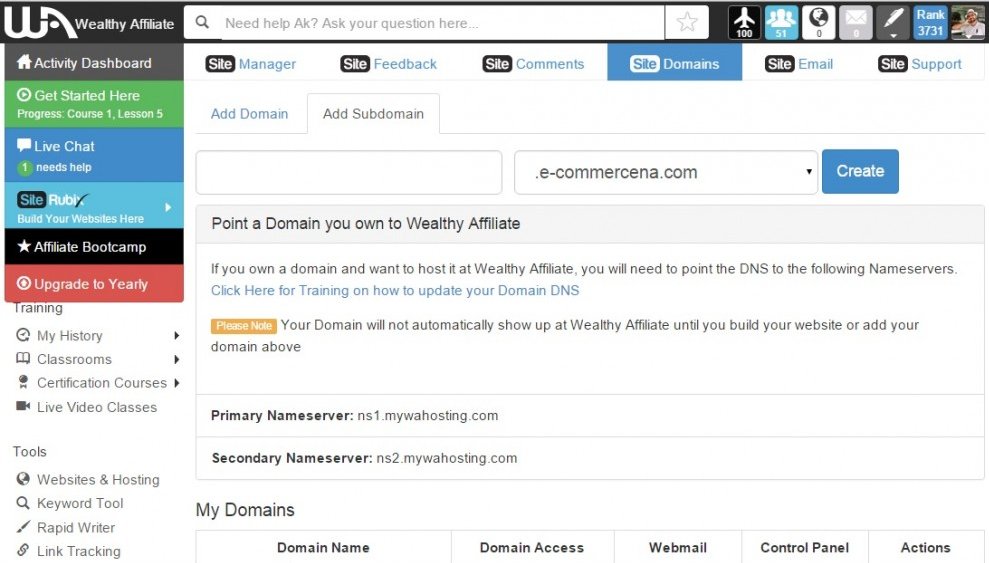Open the Live Chat panel

coord(94,155)
